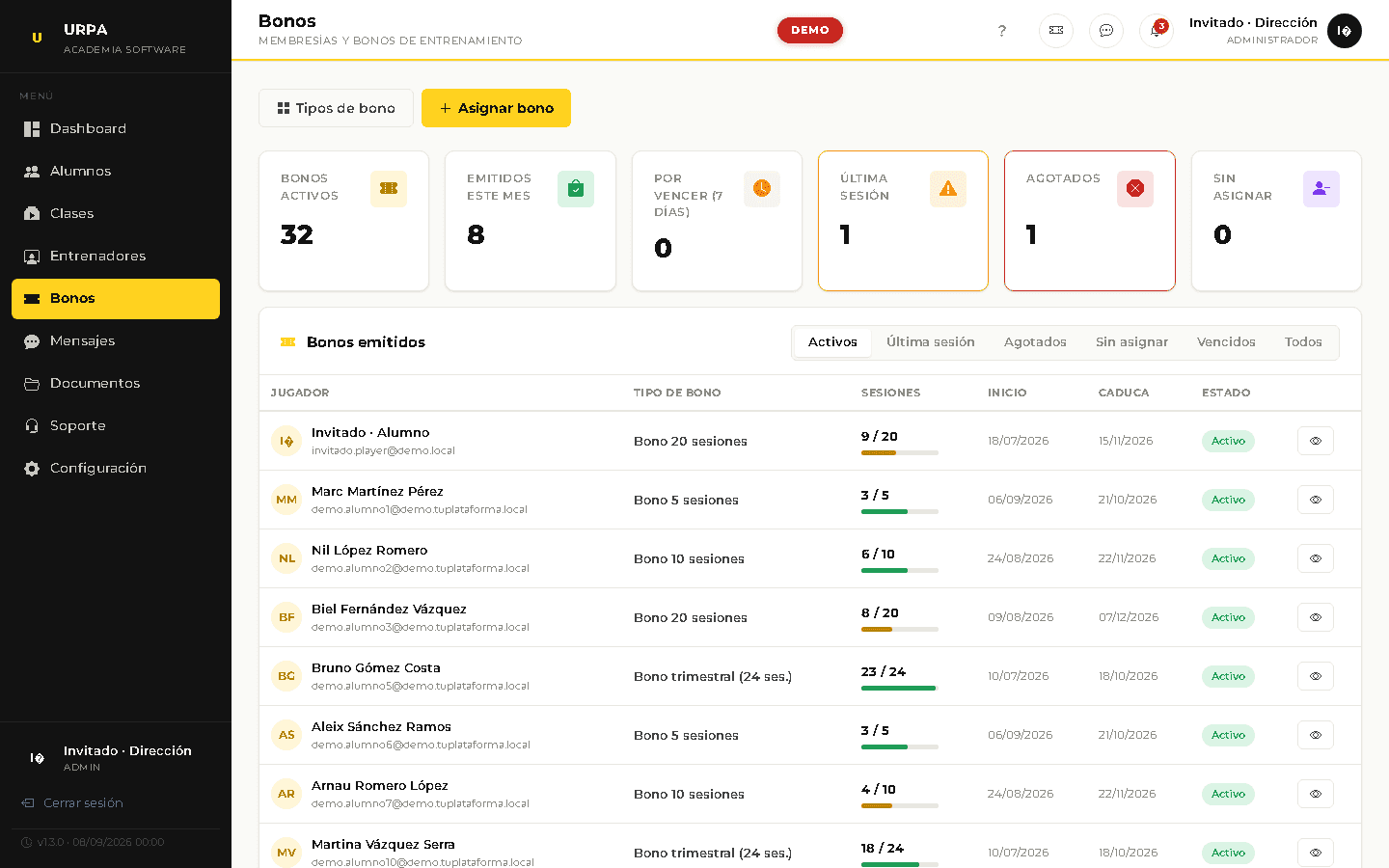
Task: Go to Dashboard in the sidebar
Action: coord(116,128)
